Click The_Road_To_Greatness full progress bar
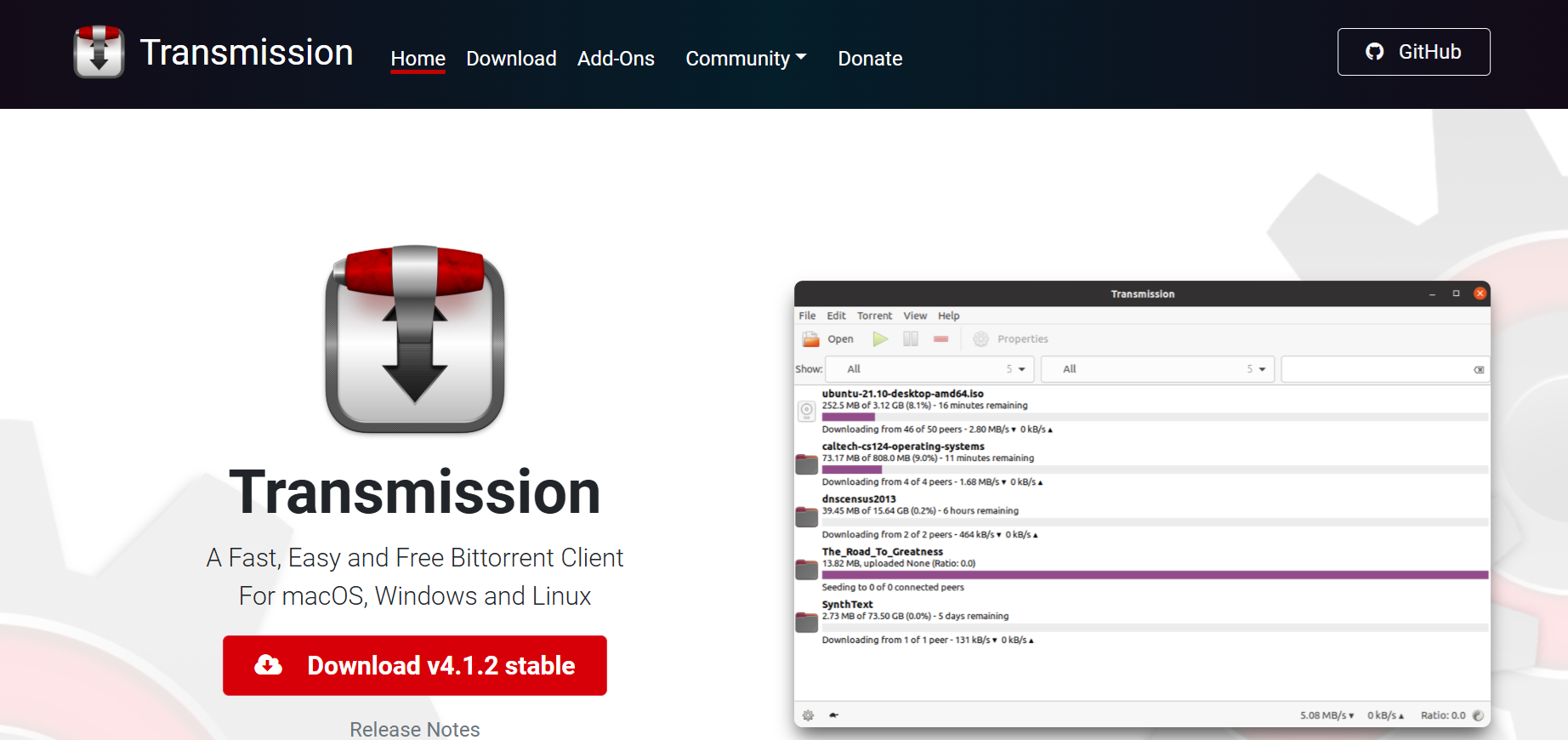Image resolution: width=1568 pixels, height=740 pixels. tap(1155, 575)
